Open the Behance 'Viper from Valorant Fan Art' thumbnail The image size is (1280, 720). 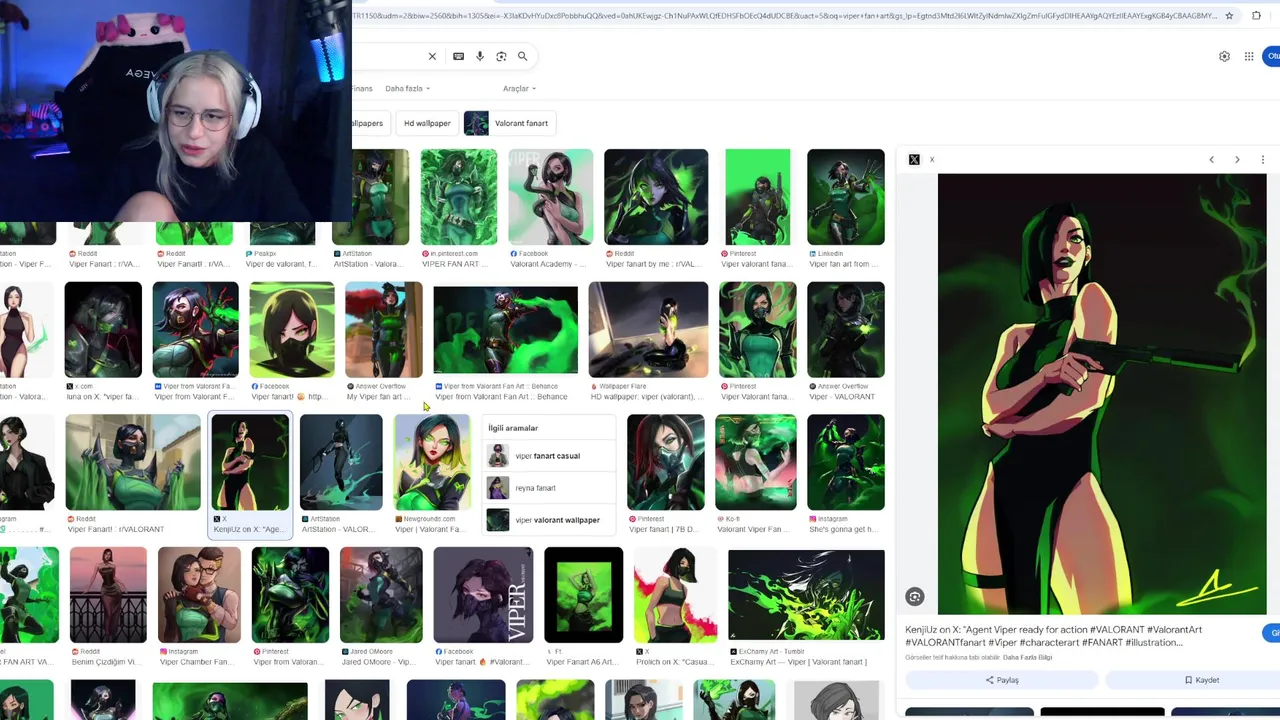point(505,330)
